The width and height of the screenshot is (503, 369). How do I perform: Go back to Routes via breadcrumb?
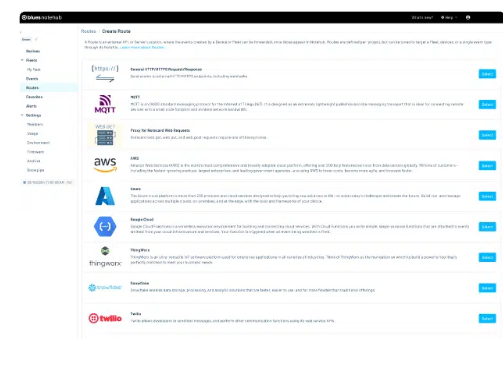click(88, 31)
